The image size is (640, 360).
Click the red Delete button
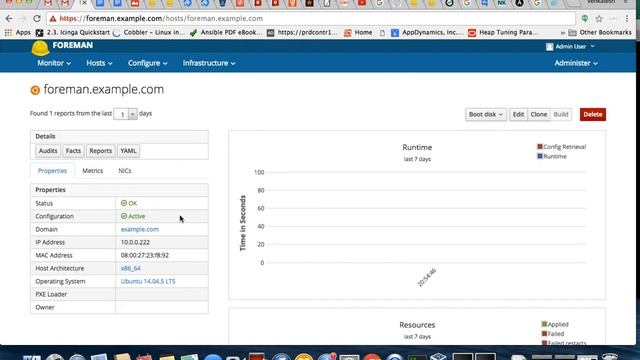point(593,115)
